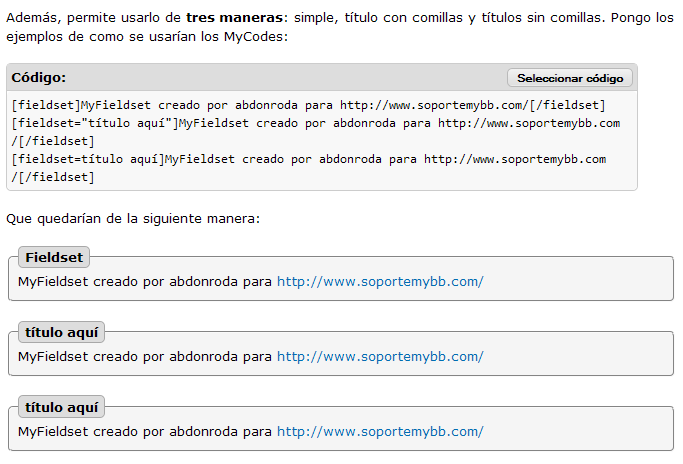This screenshot has width=683, height=464.
Task: Click the Seleccionar código button
Action: [x=570, y=78]
